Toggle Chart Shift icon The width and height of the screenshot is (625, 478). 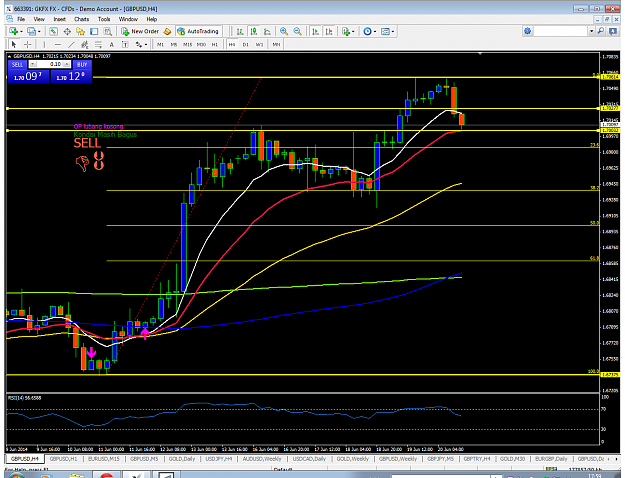click(329, 31)
